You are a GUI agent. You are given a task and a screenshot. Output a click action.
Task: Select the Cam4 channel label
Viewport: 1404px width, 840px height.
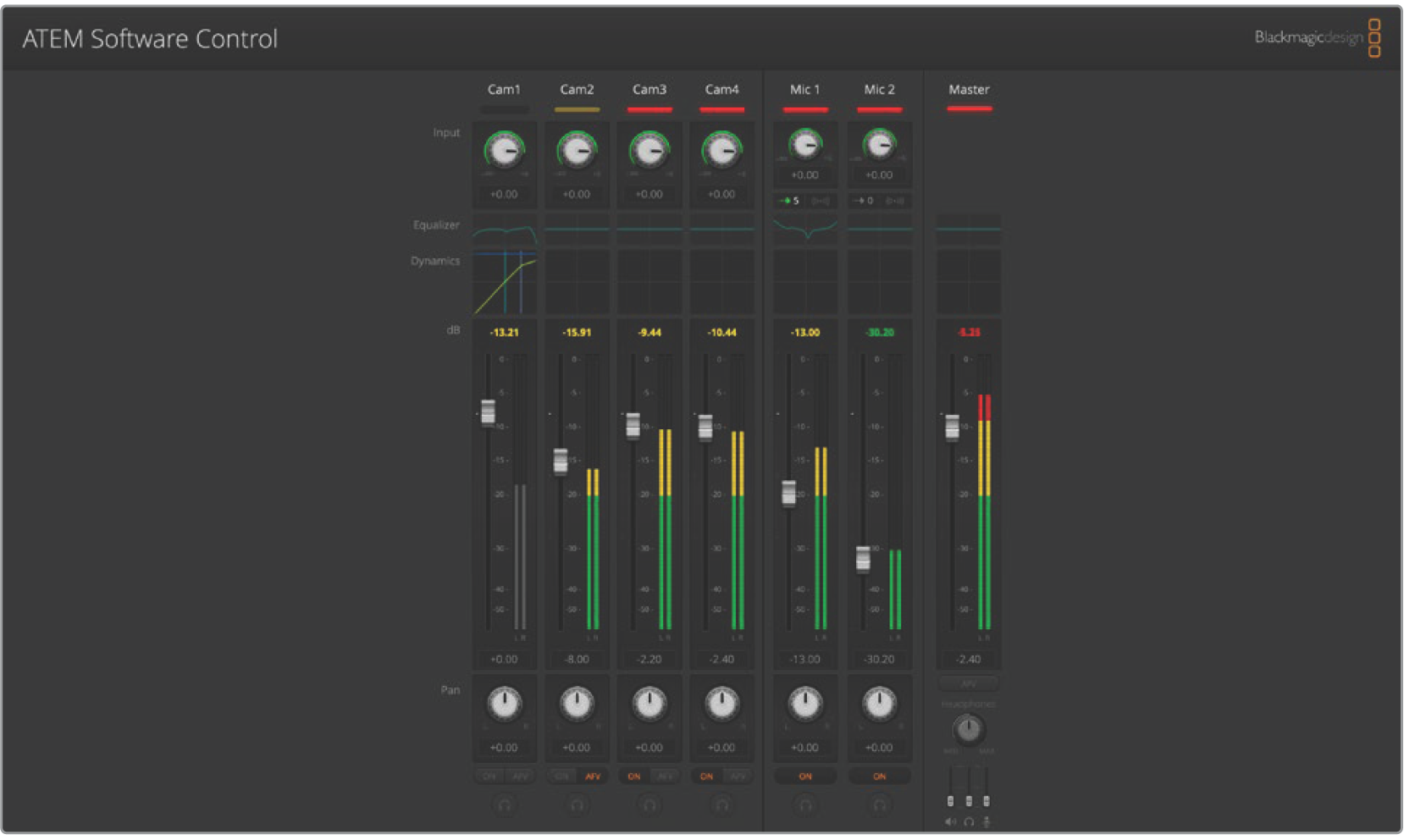coord(721,90)
